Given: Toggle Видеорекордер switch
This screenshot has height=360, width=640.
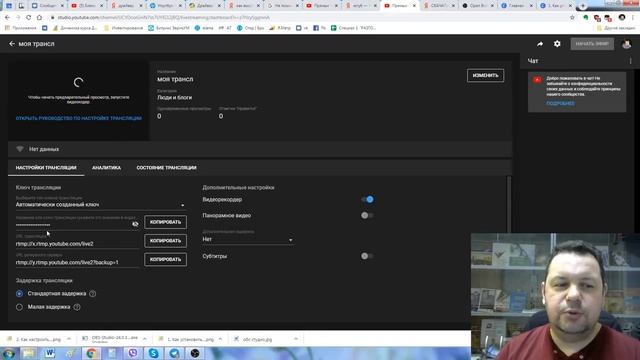Looking at the screenshot, I should pyautogui.click(x=367, y=199).
